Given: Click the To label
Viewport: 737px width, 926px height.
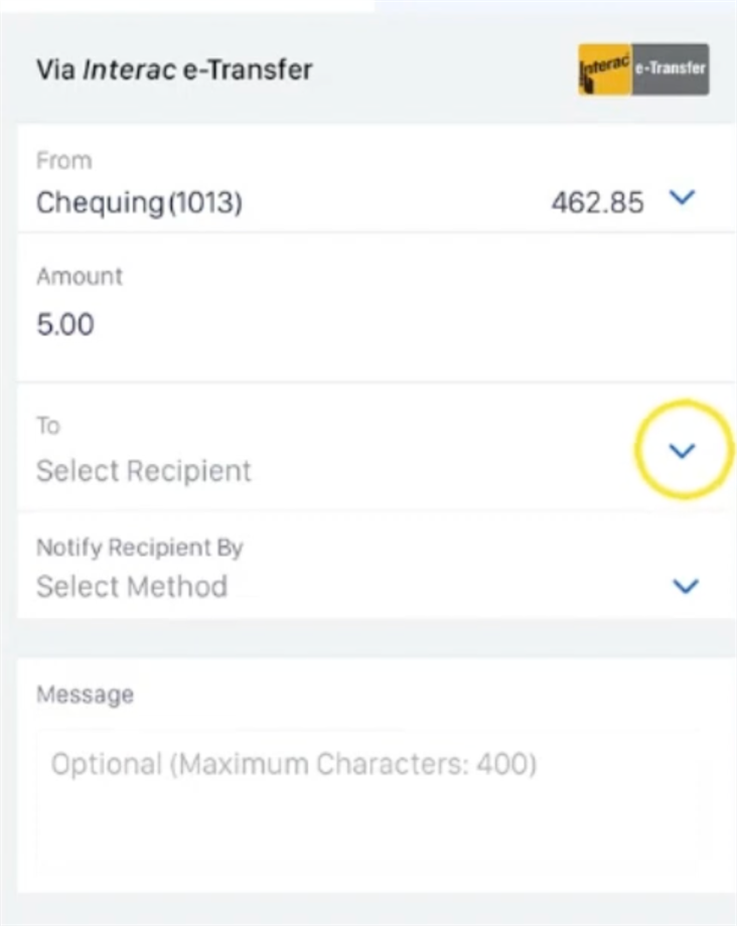Looking at the screenshot, I should pos(48,425).
